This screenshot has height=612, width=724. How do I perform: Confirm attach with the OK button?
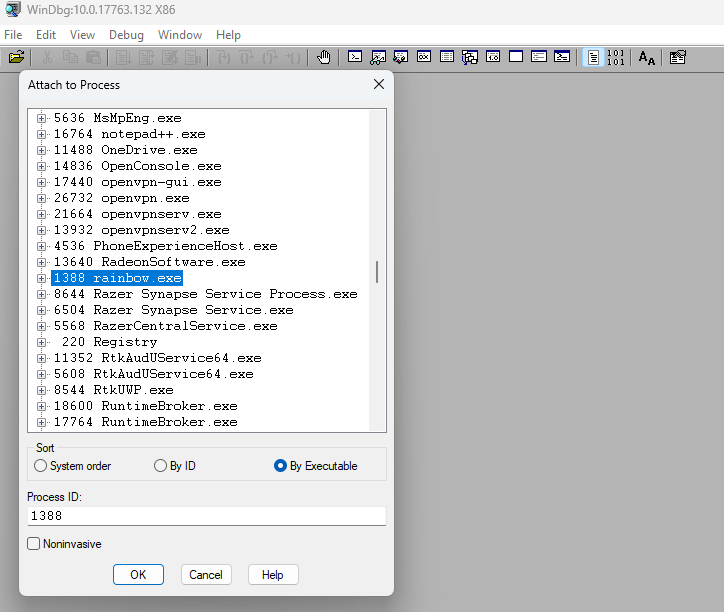pos(139,575)
